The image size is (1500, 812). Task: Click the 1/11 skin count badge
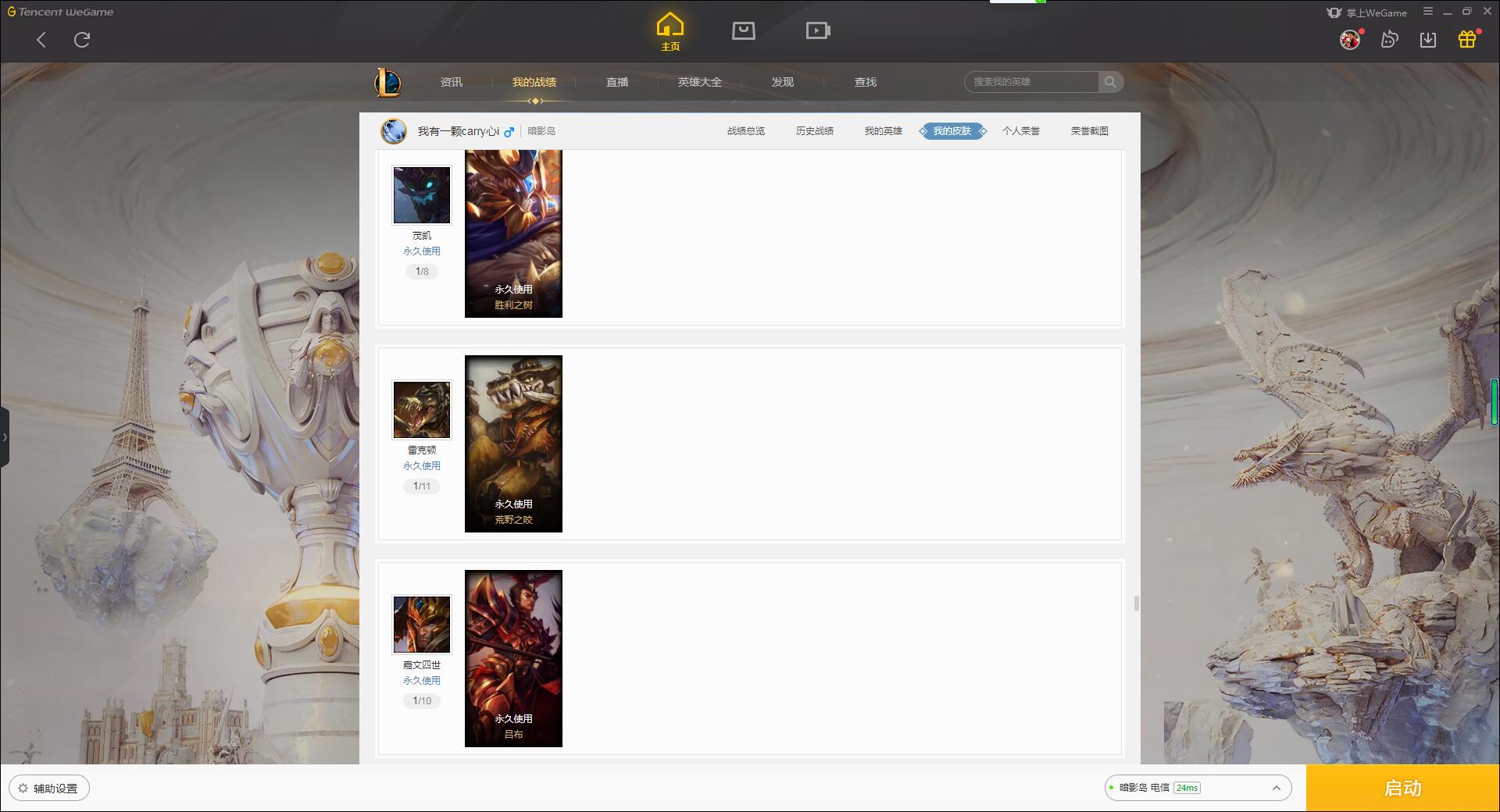(422, 486)
